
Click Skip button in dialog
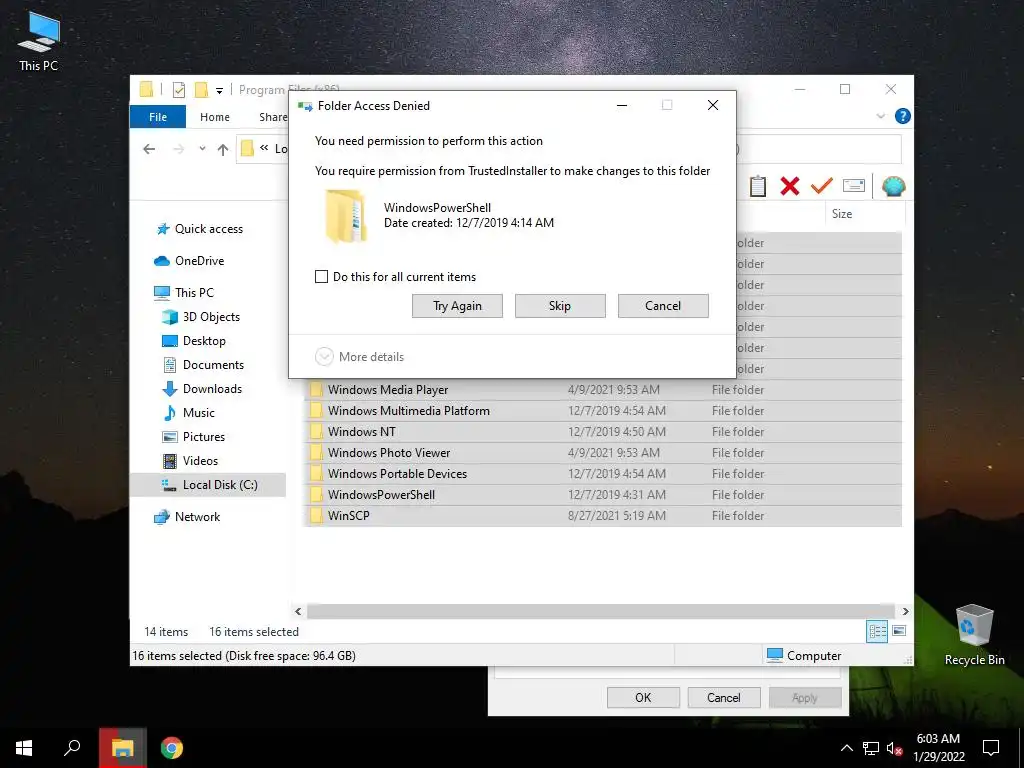560,306
